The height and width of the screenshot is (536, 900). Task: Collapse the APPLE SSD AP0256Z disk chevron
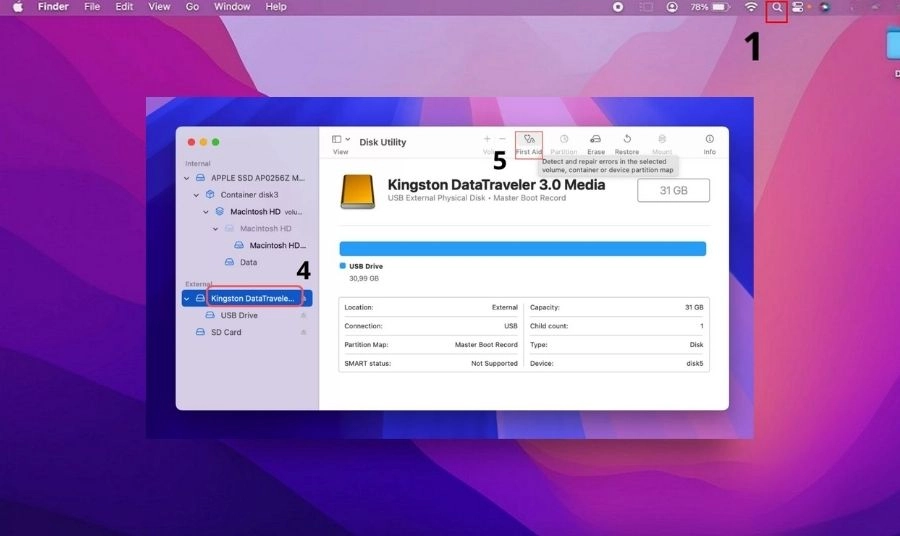(187, 178)
